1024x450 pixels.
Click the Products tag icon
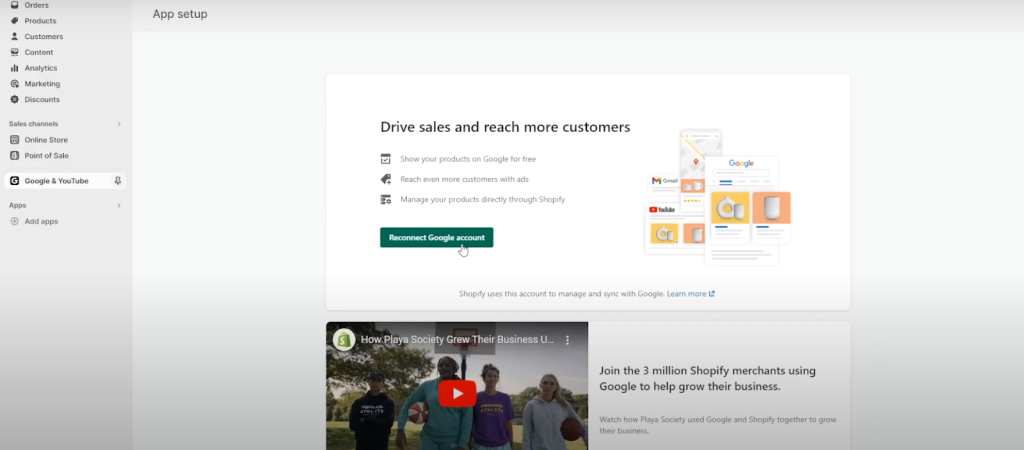click(14, 21)
